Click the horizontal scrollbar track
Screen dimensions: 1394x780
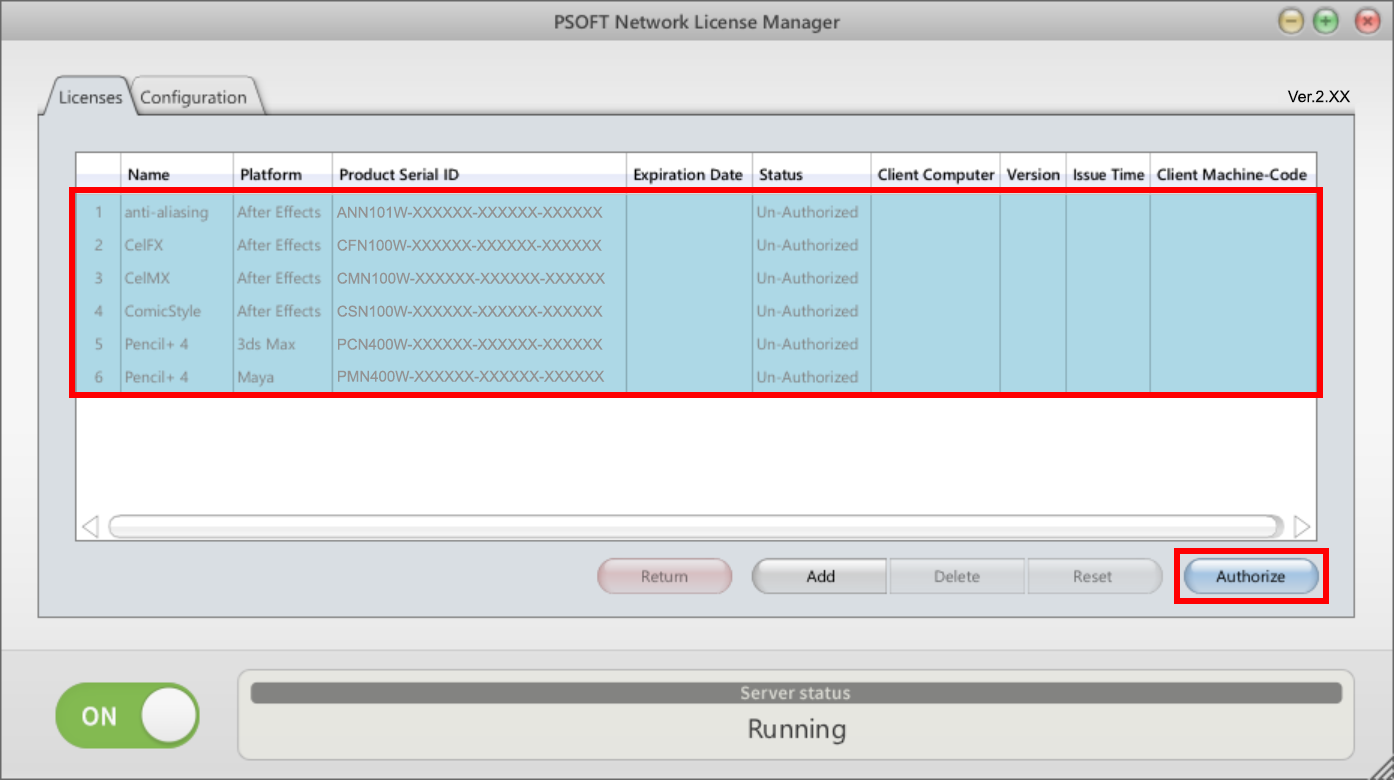(x=695, y=526)
